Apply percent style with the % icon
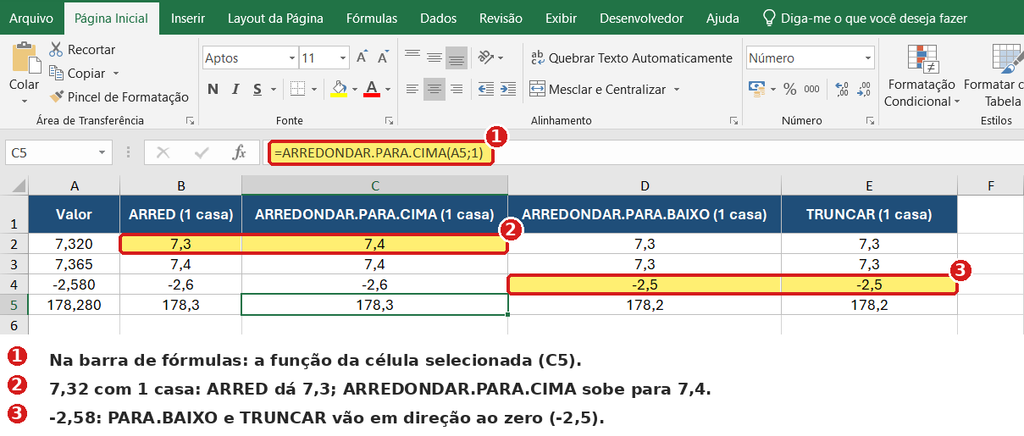Image resolution: width=1024 pixels, height=436 pixels. pos(790,89)
